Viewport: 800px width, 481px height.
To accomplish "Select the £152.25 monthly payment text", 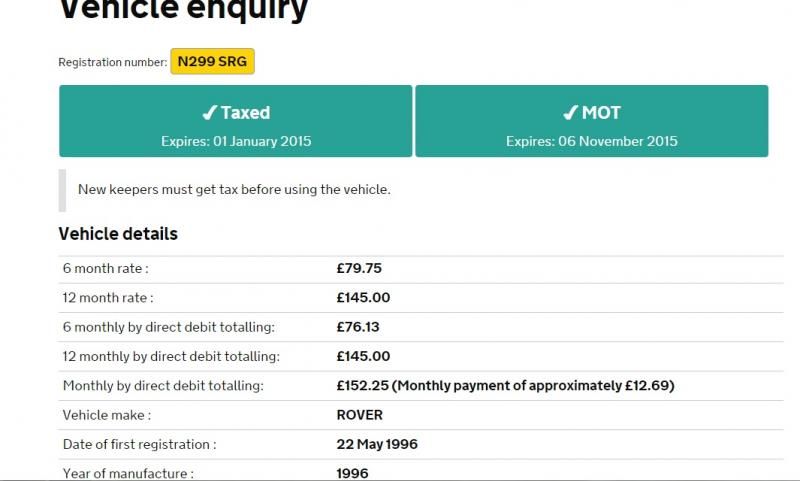I will [505, 386].
